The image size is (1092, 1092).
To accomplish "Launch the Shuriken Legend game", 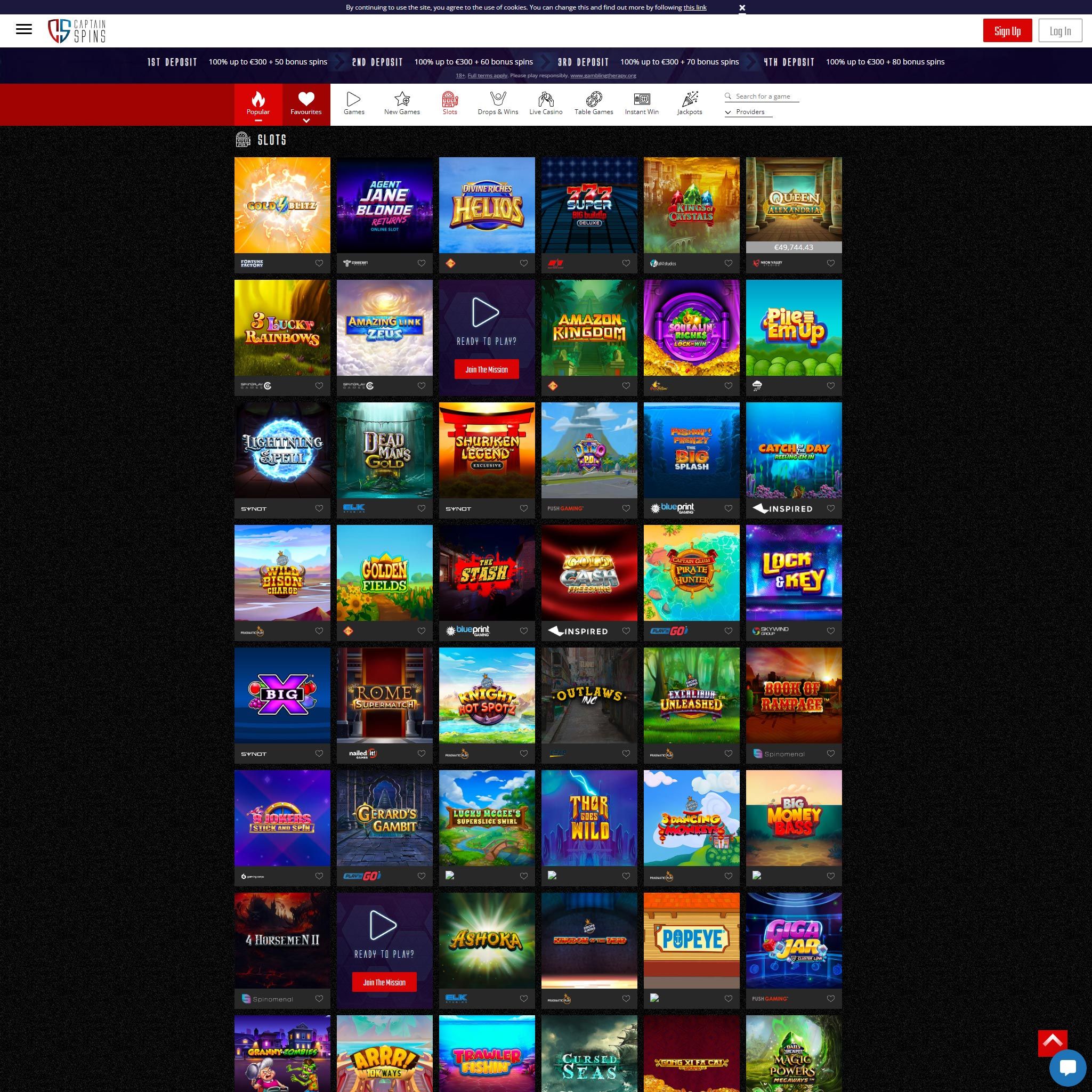I will click(487, 450).
